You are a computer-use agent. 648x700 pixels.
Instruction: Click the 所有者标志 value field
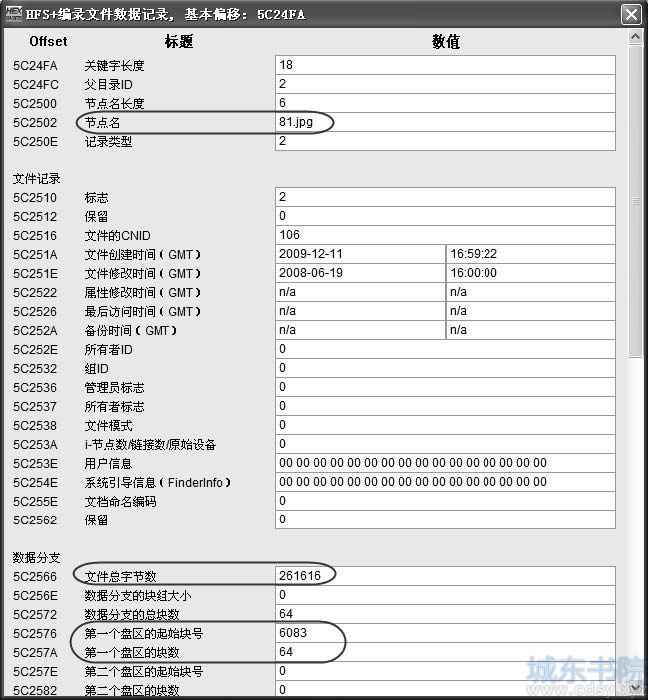(x=445, y=406)
